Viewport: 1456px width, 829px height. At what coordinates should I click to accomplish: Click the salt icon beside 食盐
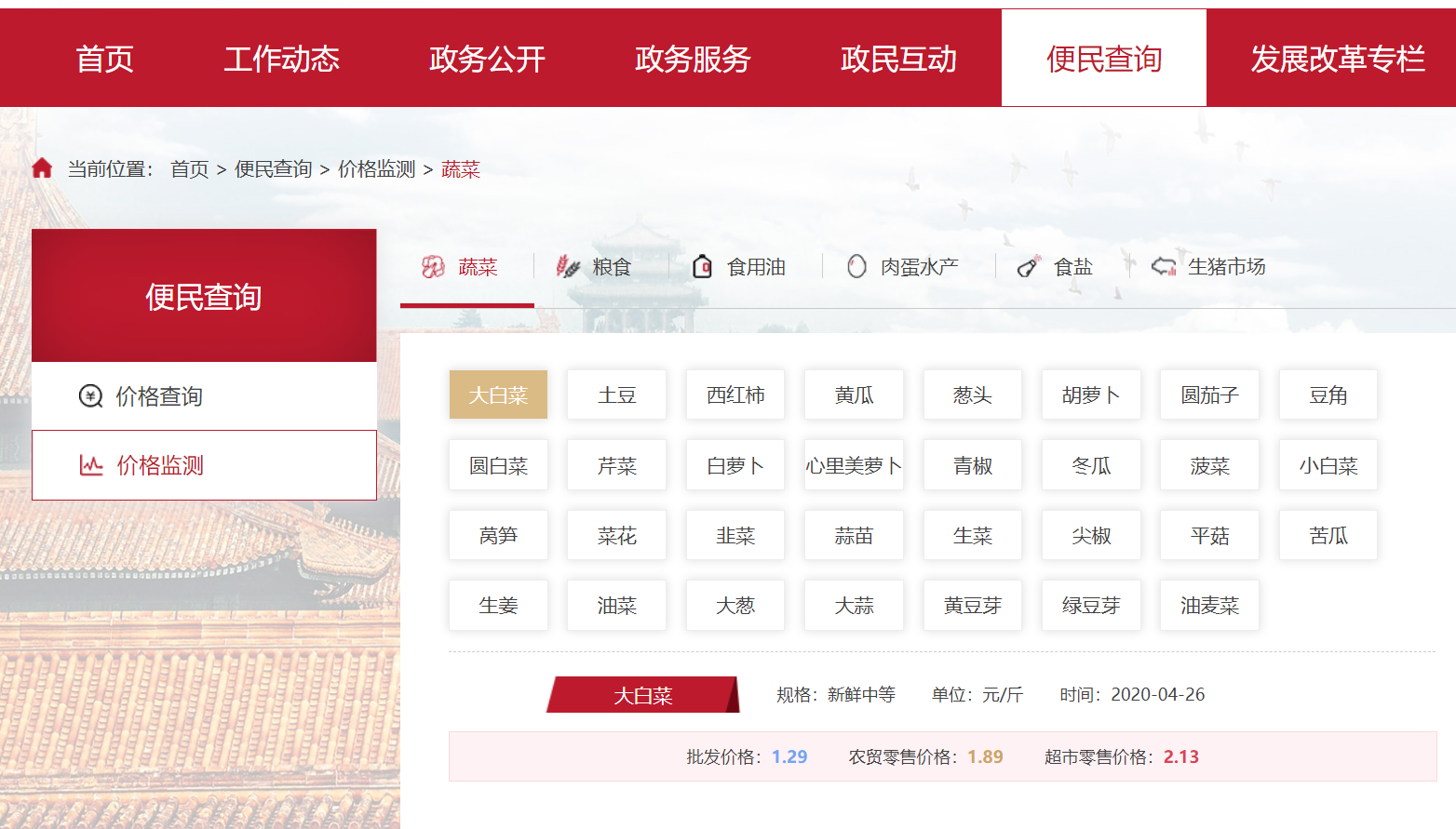click(x=1029, y=267)
